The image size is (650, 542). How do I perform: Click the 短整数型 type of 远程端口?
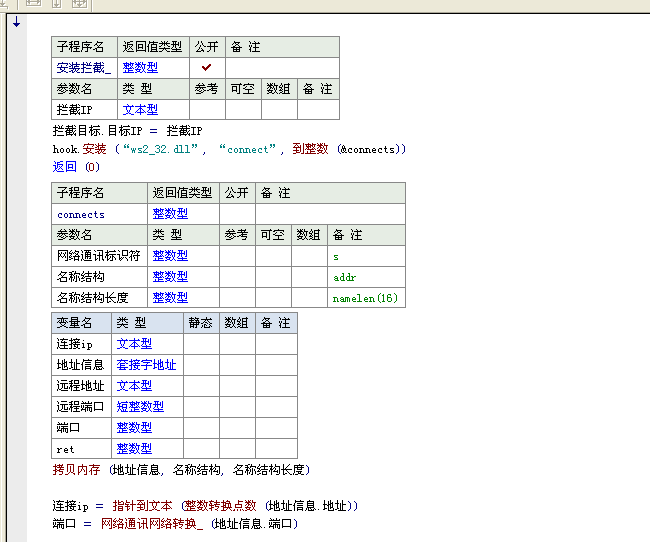coord(140,407)
